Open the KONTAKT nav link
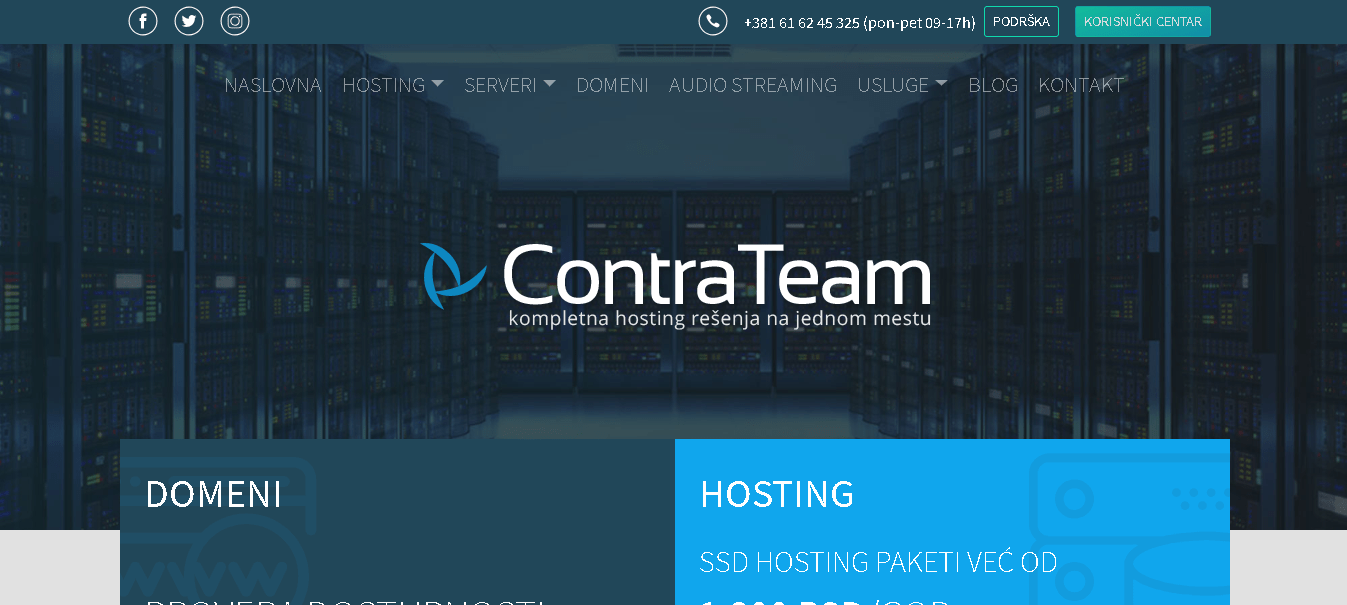Screen dimensions: 1347x605 (1081, 85)
